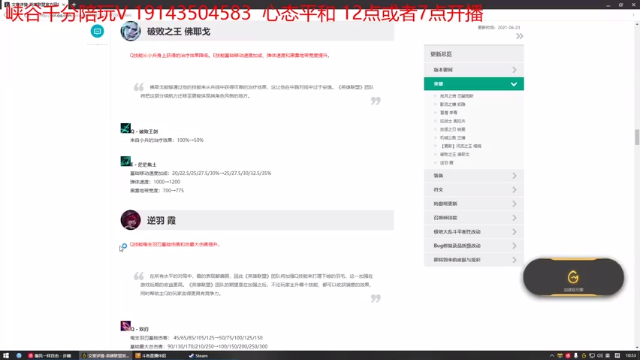
Task: Jump to fifth champion entry in sidebar list
Action: [x=453, y=129]
